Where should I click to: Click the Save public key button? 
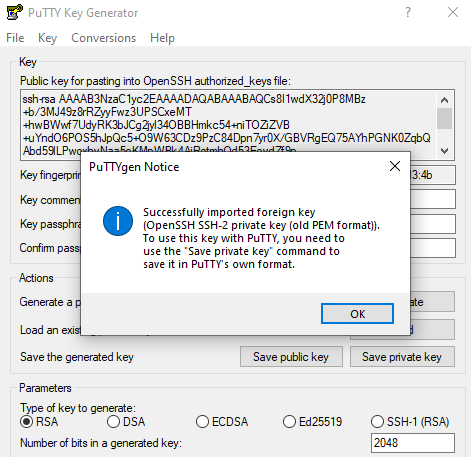(291, 357)
